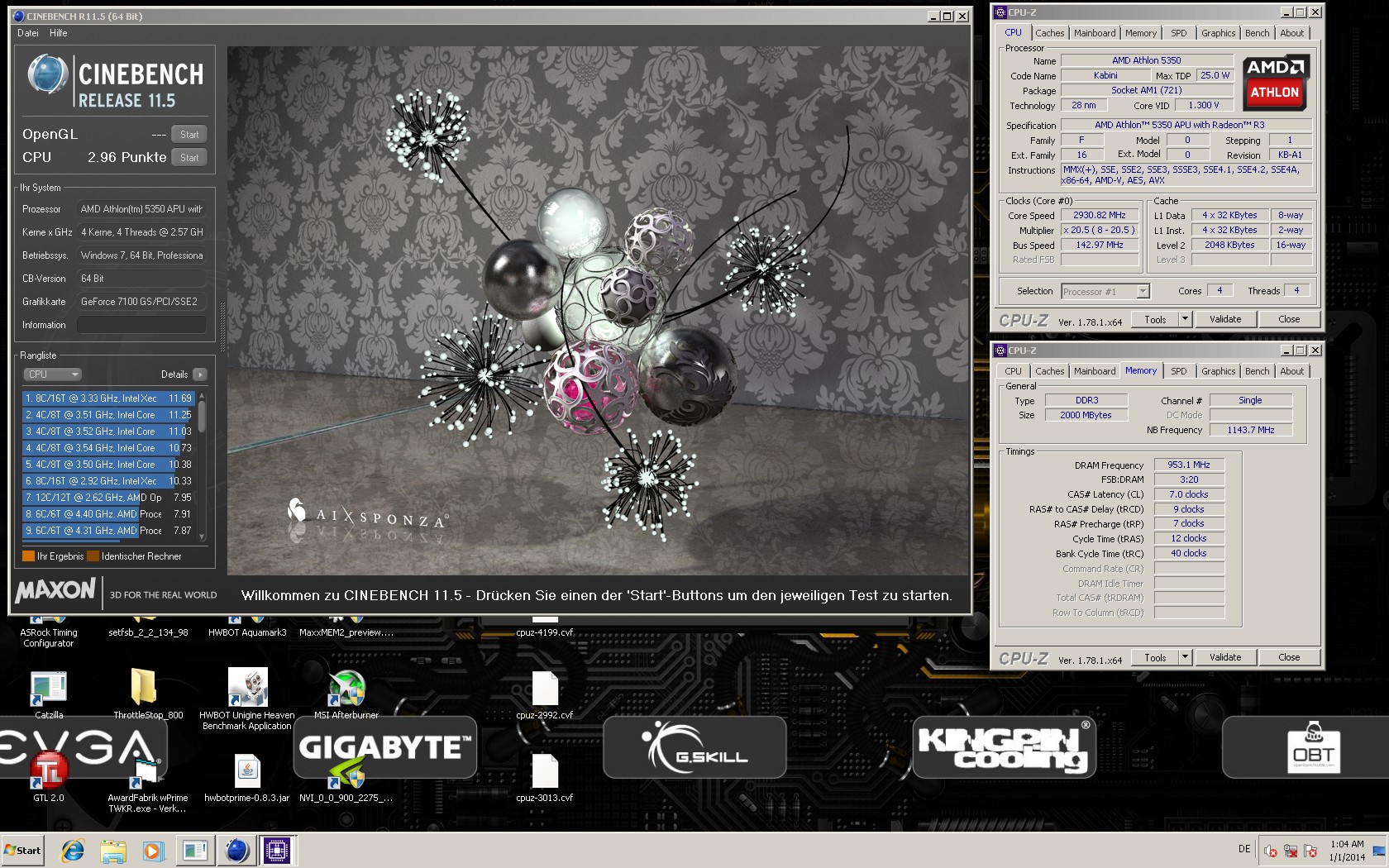This screenshot has width=1389, height=868.
Task: Open Bench tab in upper CPU-Z
Action: pyautogui.click(x=1258, y=33)
